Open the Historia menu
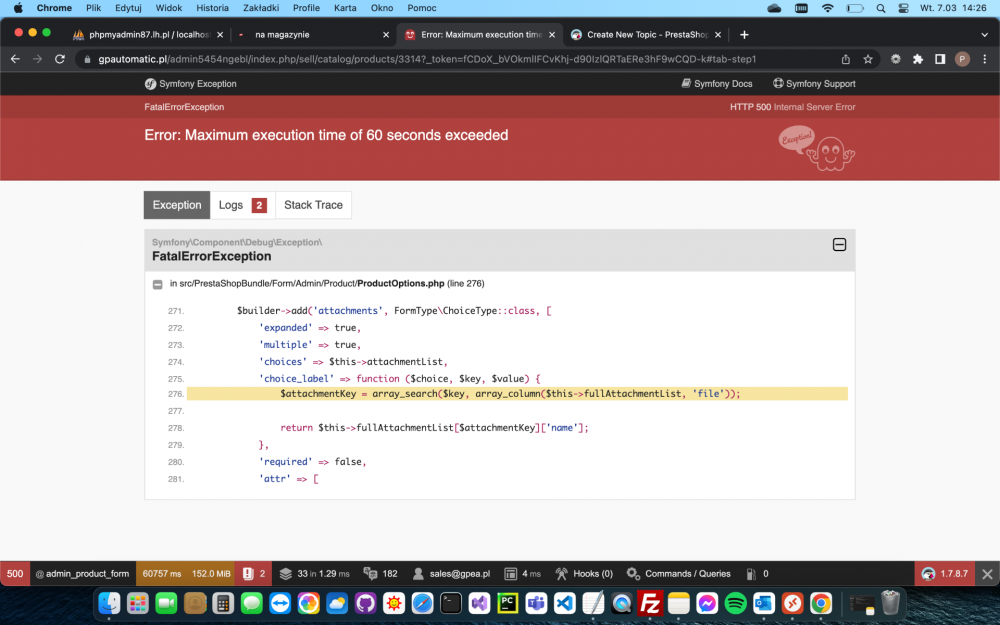This screenshot has width=1000, height=625. click(x=212, y=8)
